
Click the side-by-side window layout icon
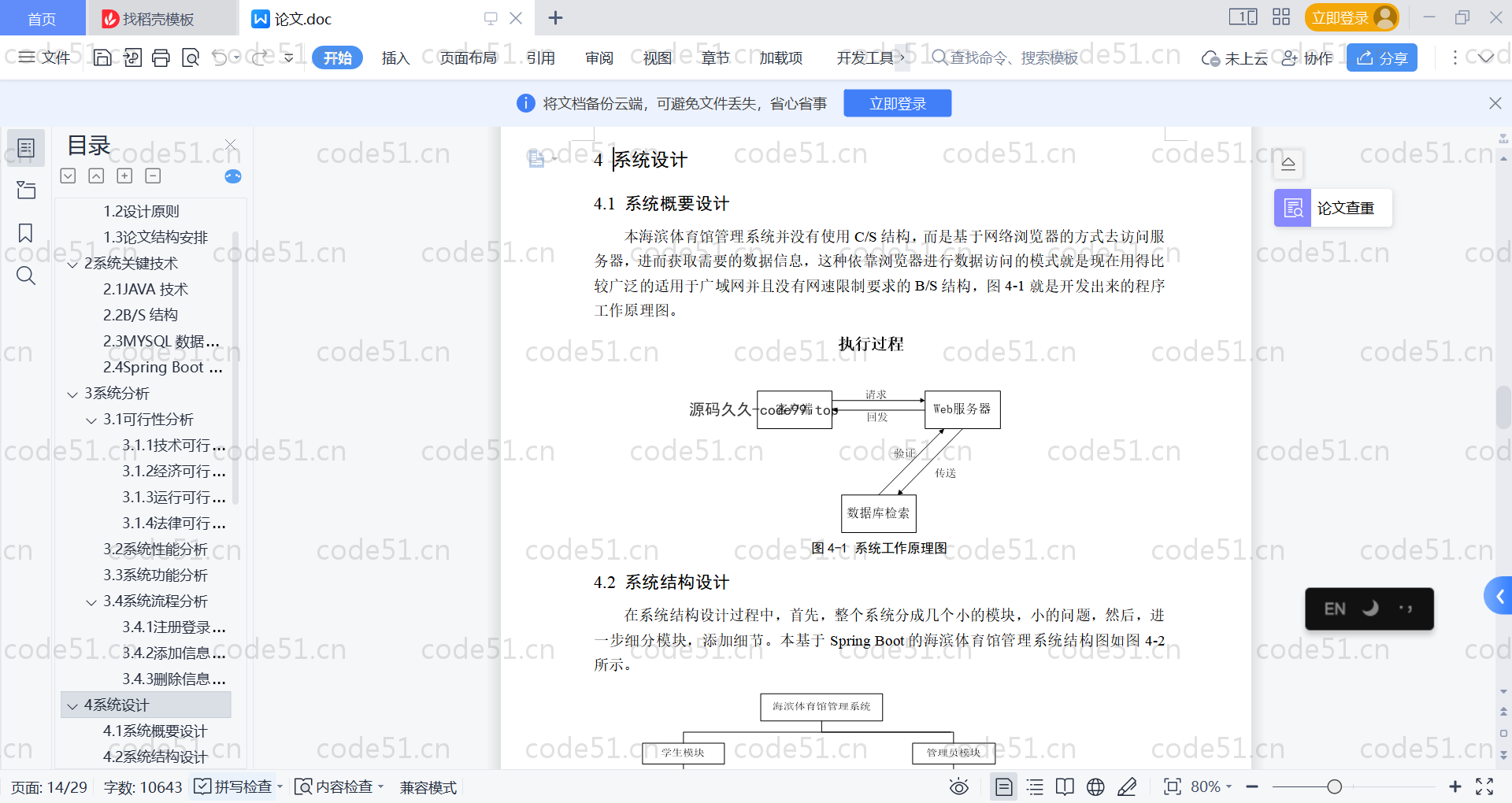click(1243, 17)
